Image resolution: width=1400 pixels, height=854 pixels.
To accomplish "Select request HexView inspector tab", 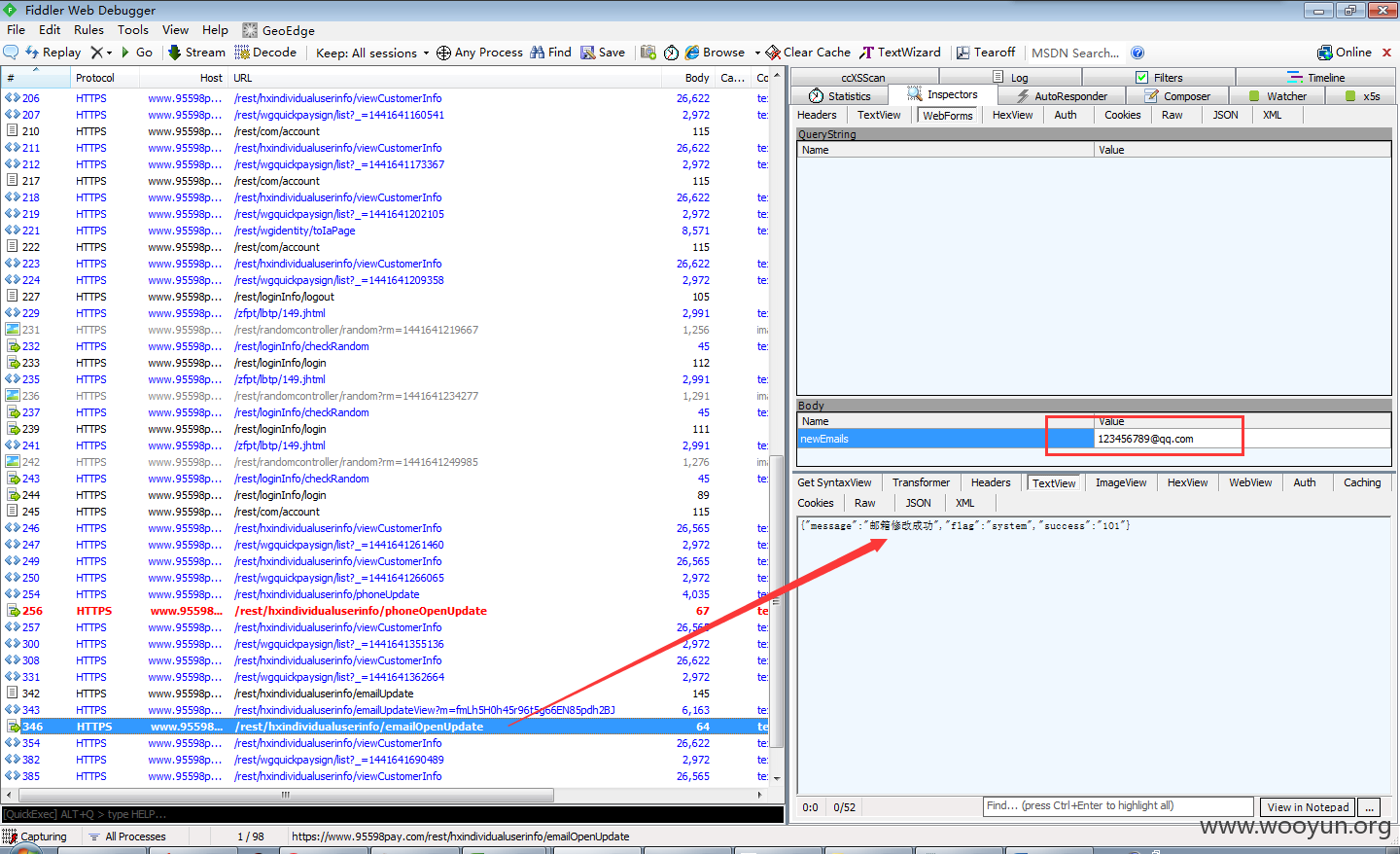I will coord(1012,115).
